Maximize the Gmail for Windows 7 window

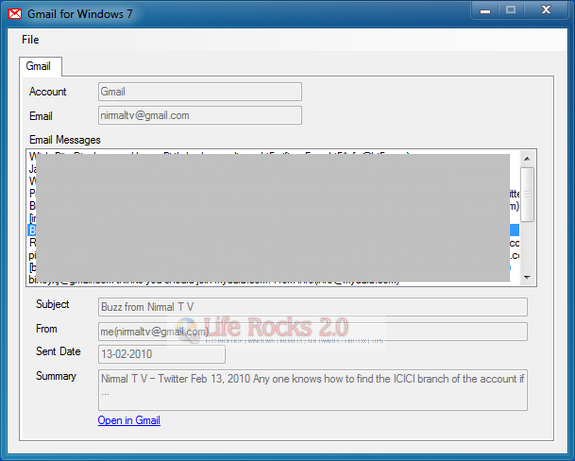[511, 10]
